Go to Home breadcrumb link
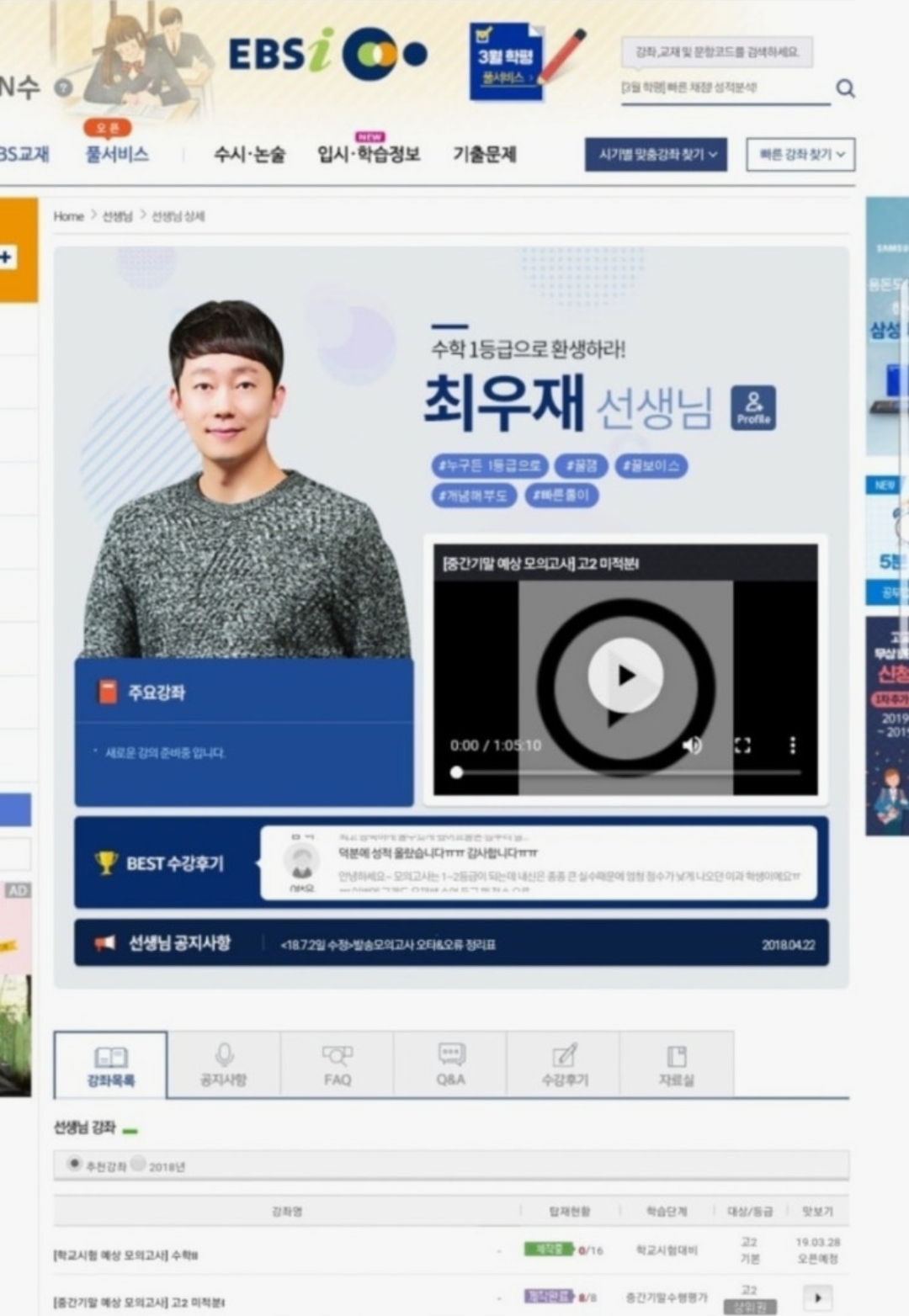This screenshot has height=1316, width=909. pos(68,216)
